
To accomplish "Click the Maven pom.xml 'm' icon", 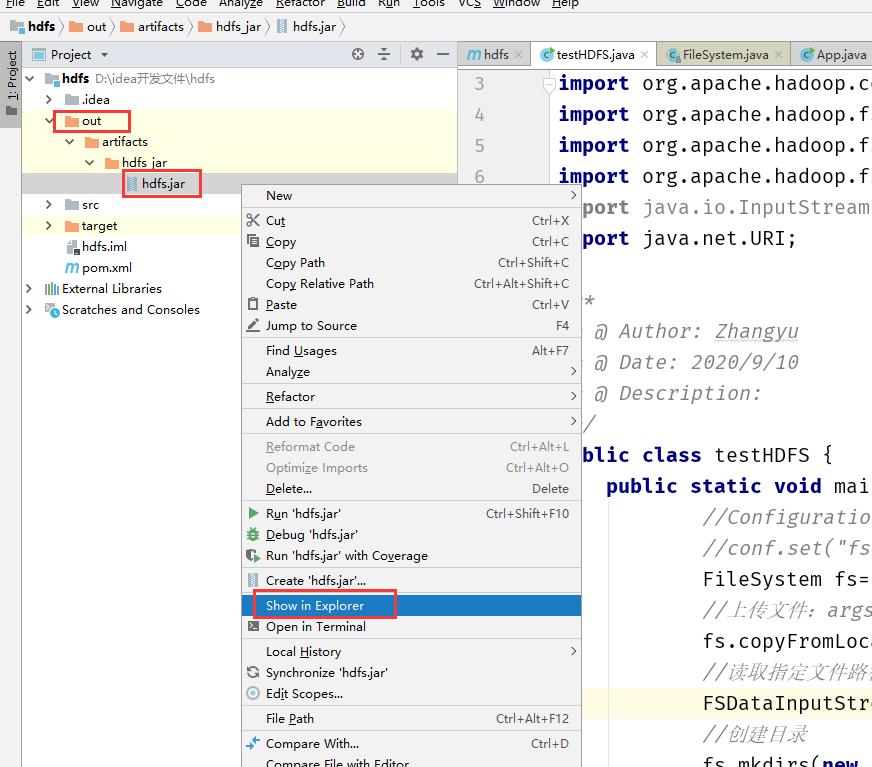I will [x=72, y=268].
